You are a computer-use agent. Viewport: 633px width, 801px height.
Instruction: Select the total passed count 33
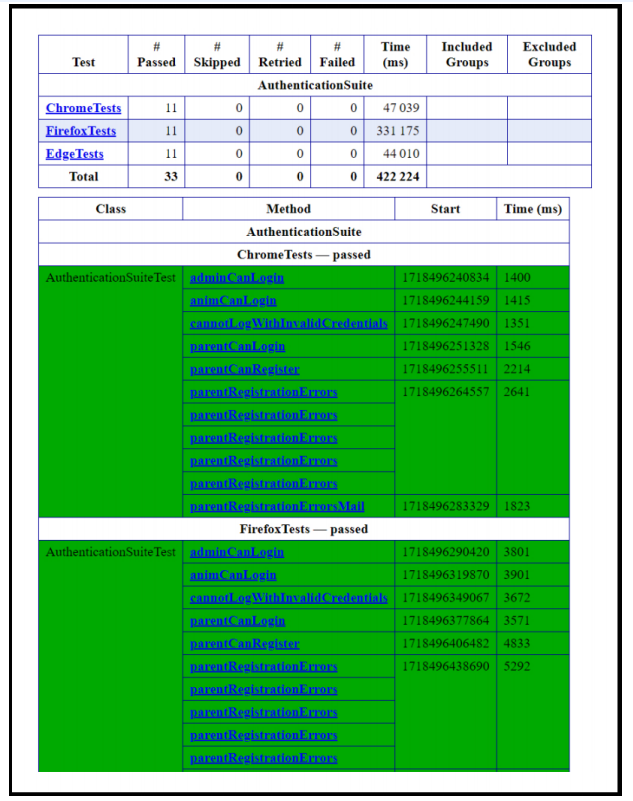point(171,177)
